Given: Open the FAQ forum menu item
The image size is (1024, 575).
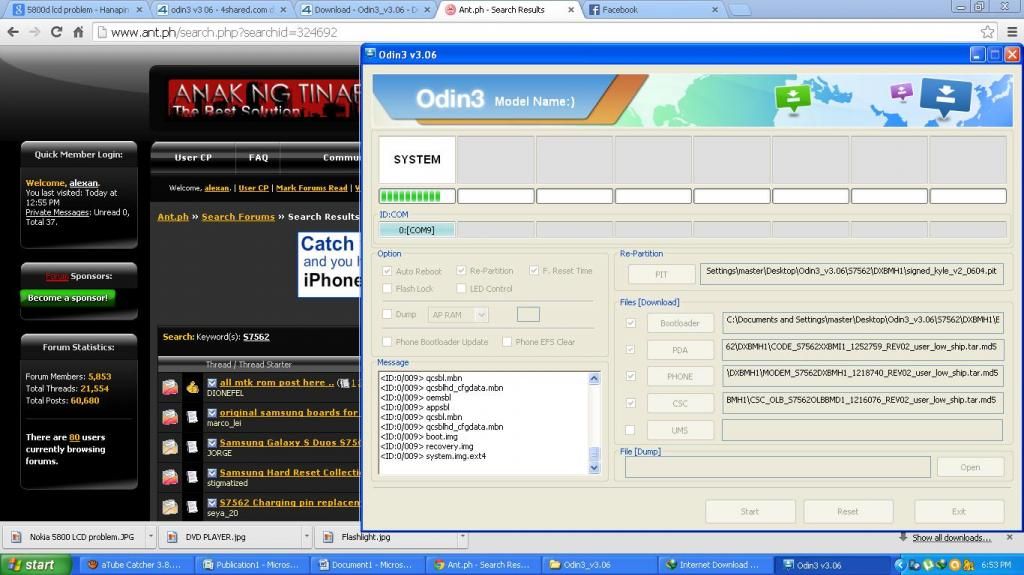Looking at the screenshot, I should (258, 157).
